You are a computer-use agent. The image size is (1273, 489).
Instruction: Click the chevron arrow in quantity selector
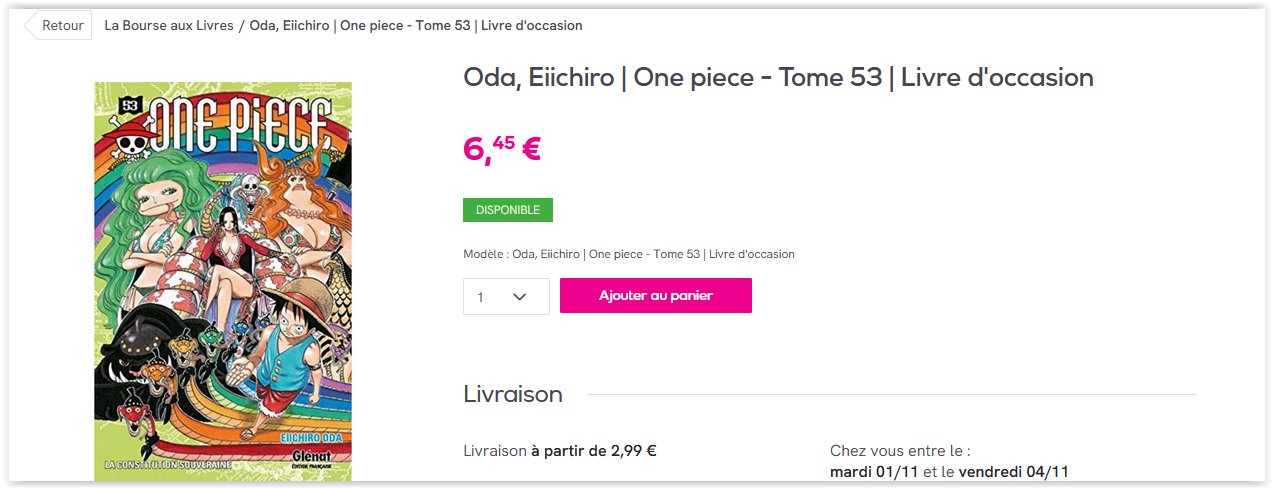(519, 296)
